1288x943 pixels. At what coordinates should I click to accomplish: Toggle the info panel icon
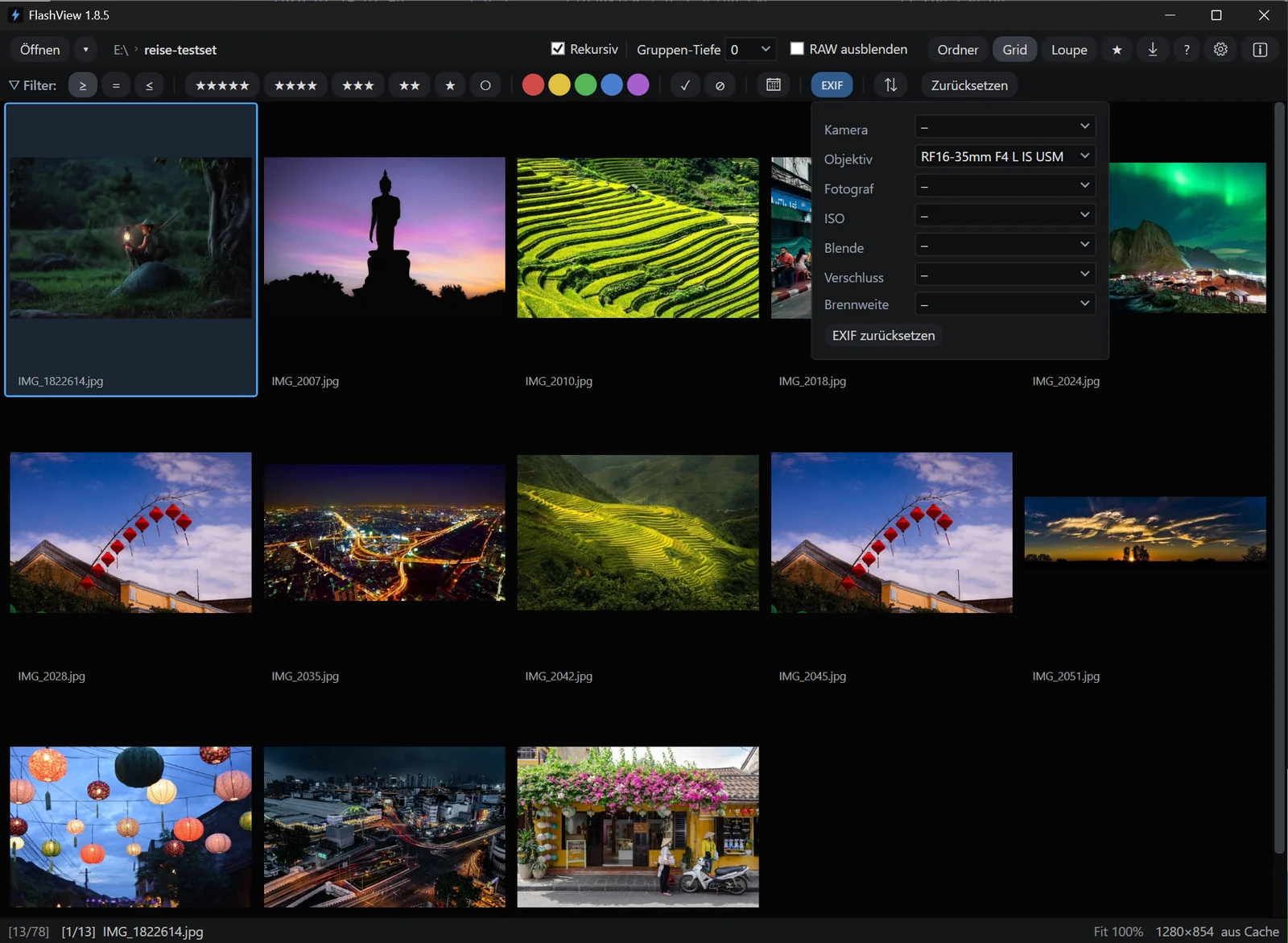[x=1260, y=50]
